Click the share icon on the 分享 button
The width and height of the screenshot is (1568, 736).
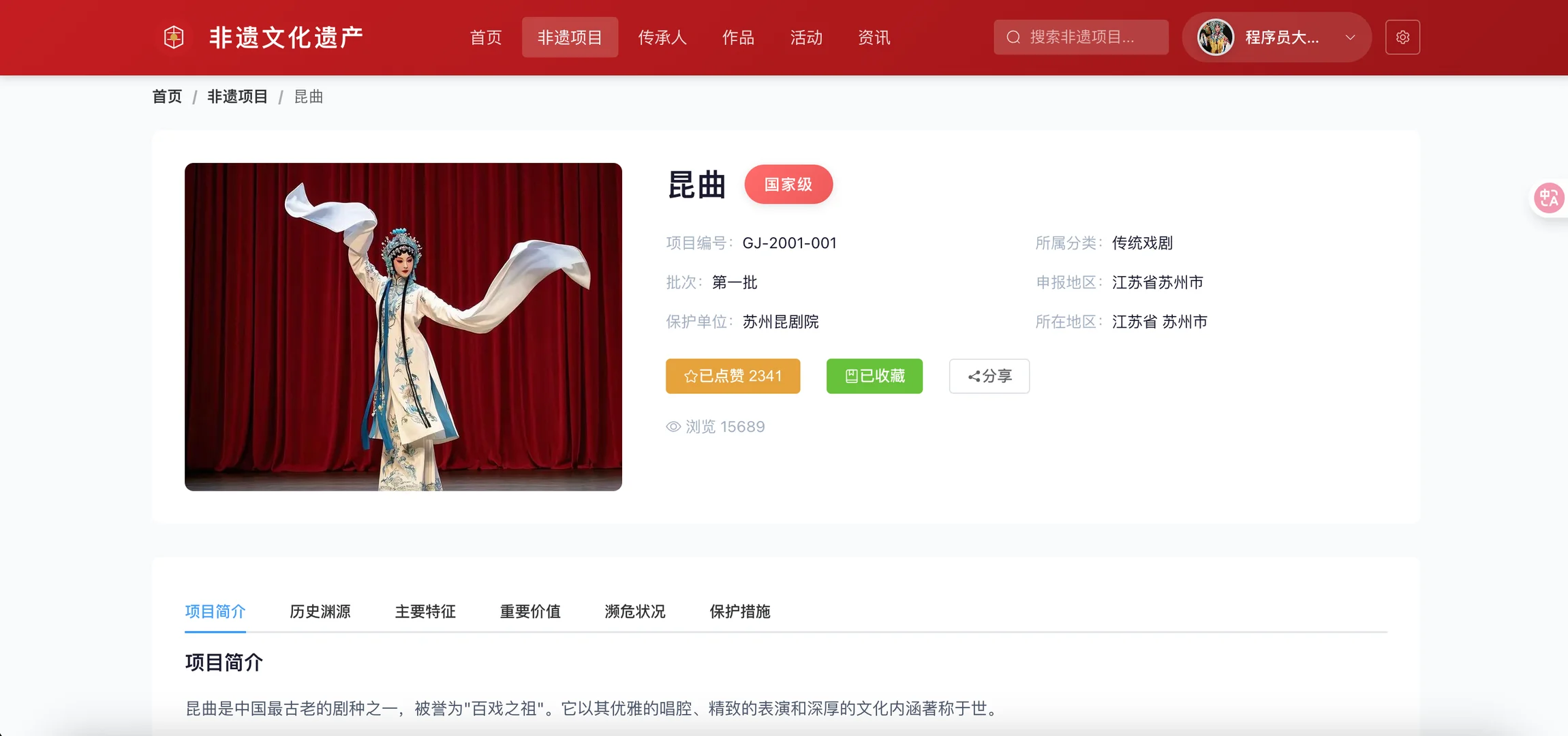[x=973, y=376]
